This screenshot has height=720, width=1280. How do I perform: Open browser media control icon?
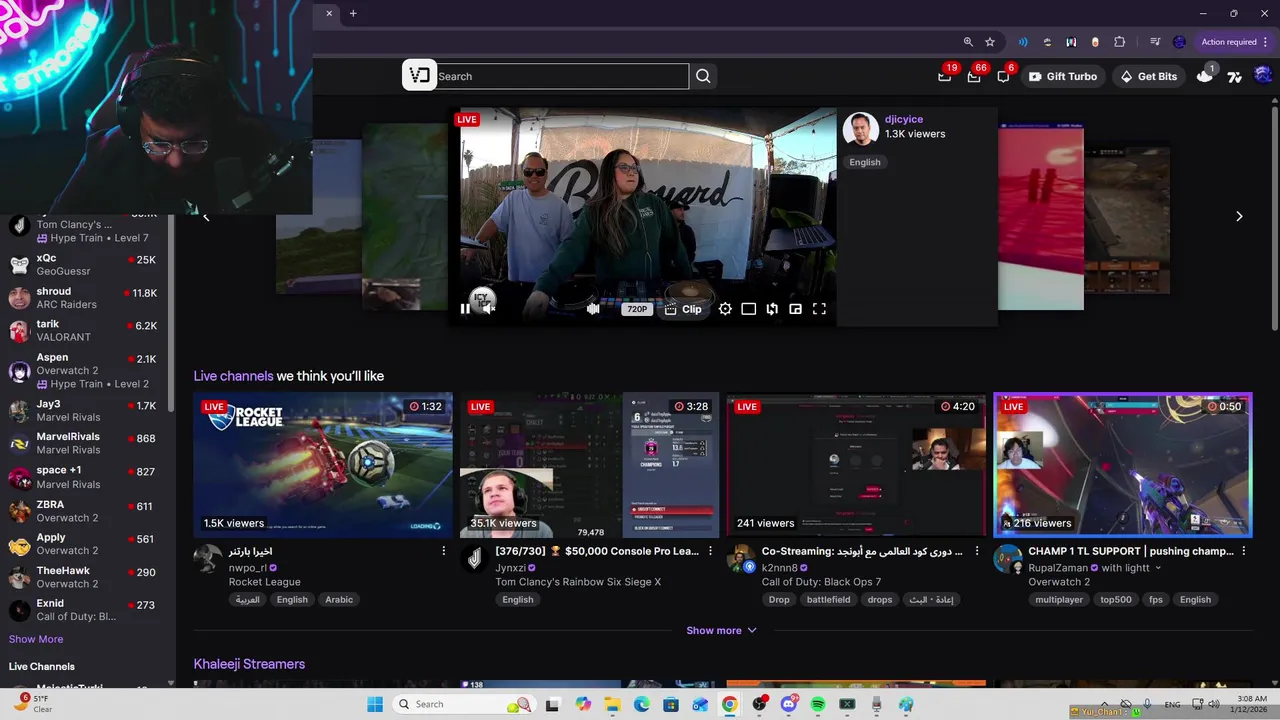coord(1155,42)
